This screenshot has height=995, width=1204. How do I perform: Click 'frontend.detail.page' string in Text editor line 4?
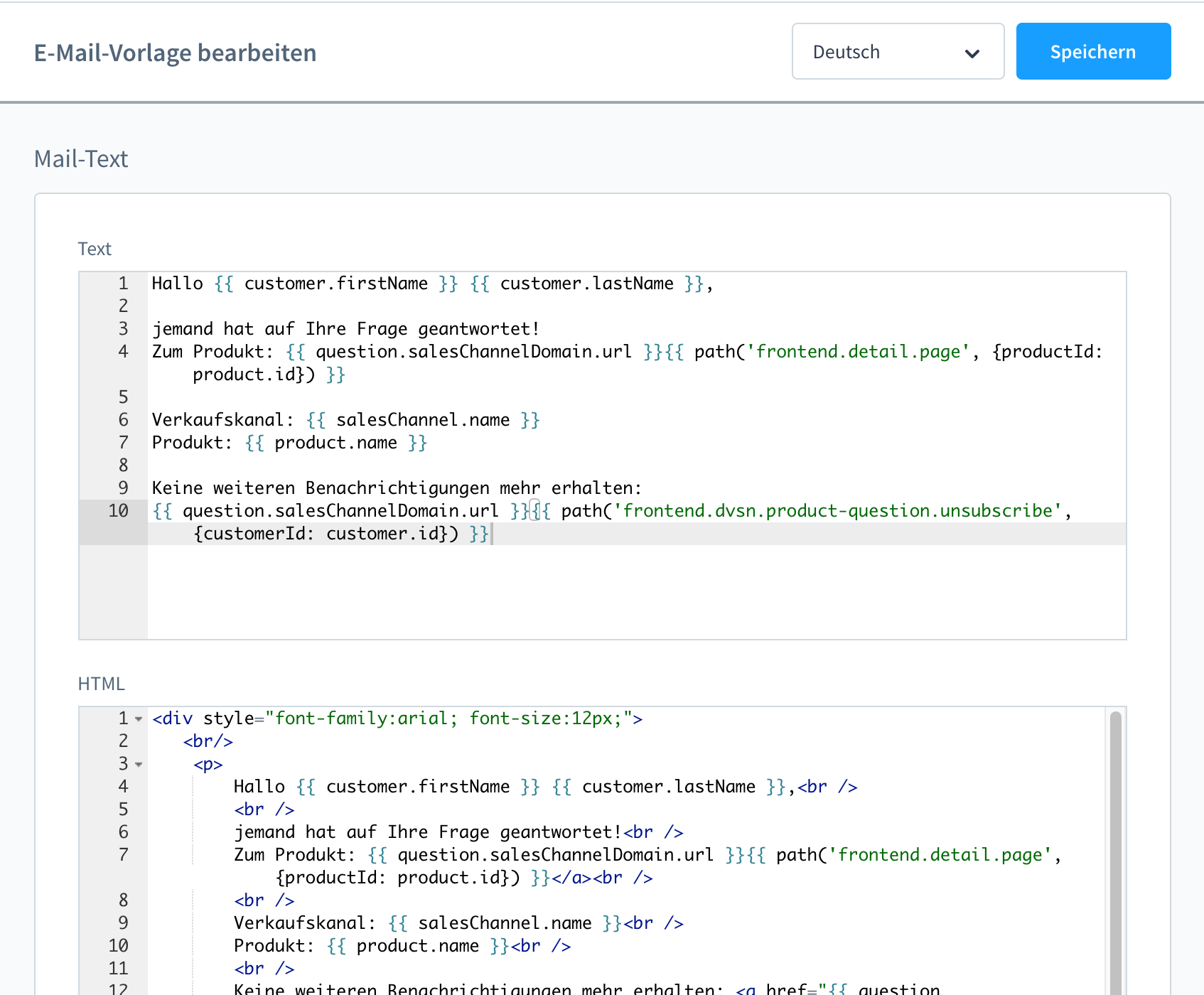tap(858, 352)
